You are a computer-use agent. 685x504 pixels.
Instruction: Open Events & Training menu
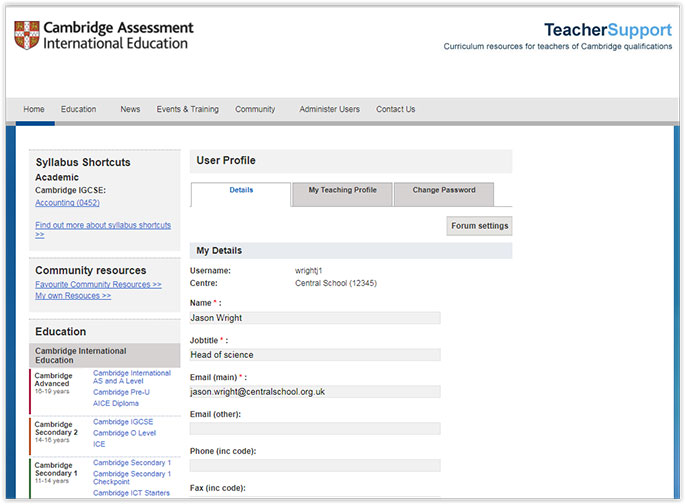point(187,110)
